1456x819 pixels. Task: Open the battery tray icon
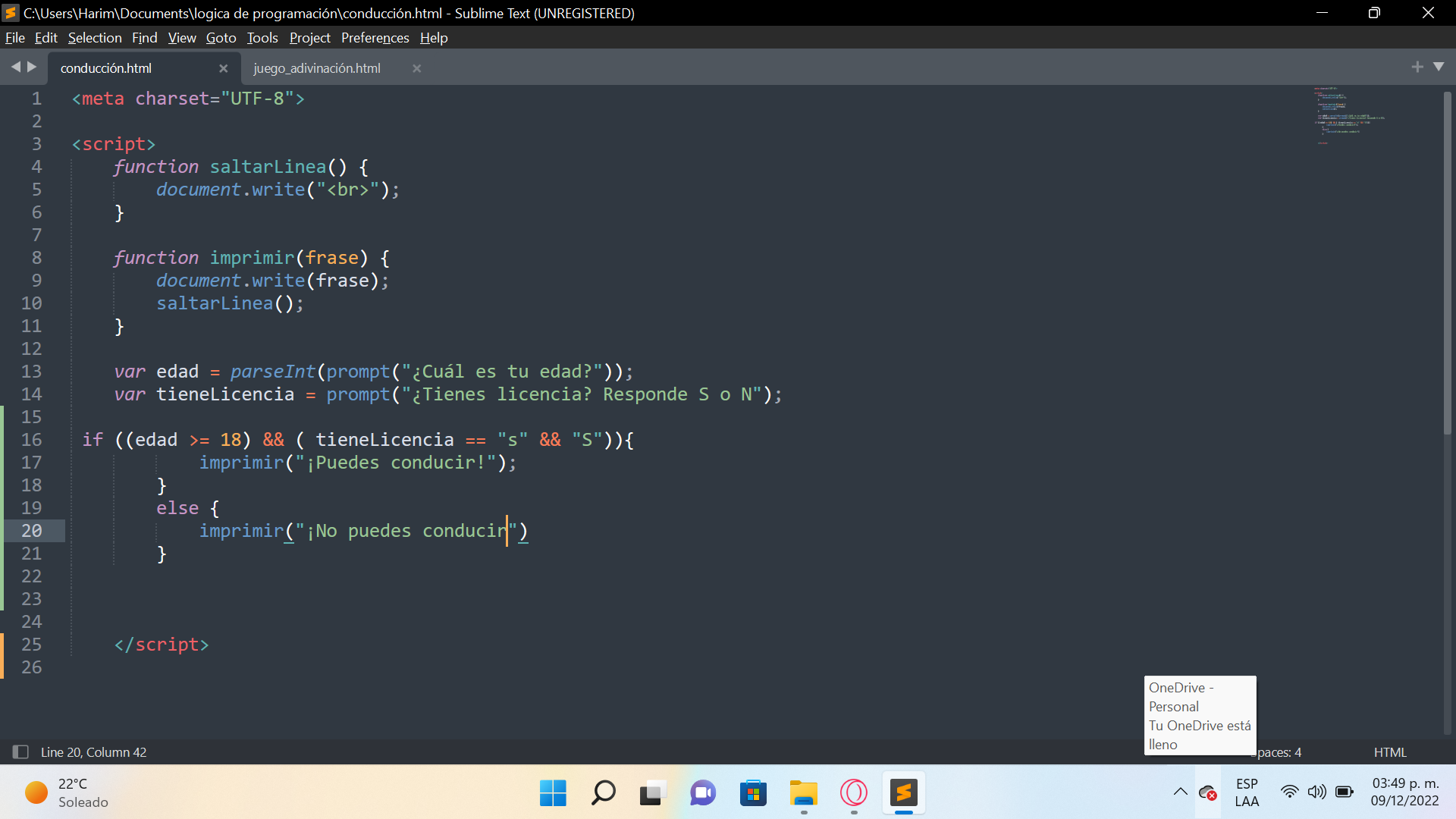(x=1345, y=792)
